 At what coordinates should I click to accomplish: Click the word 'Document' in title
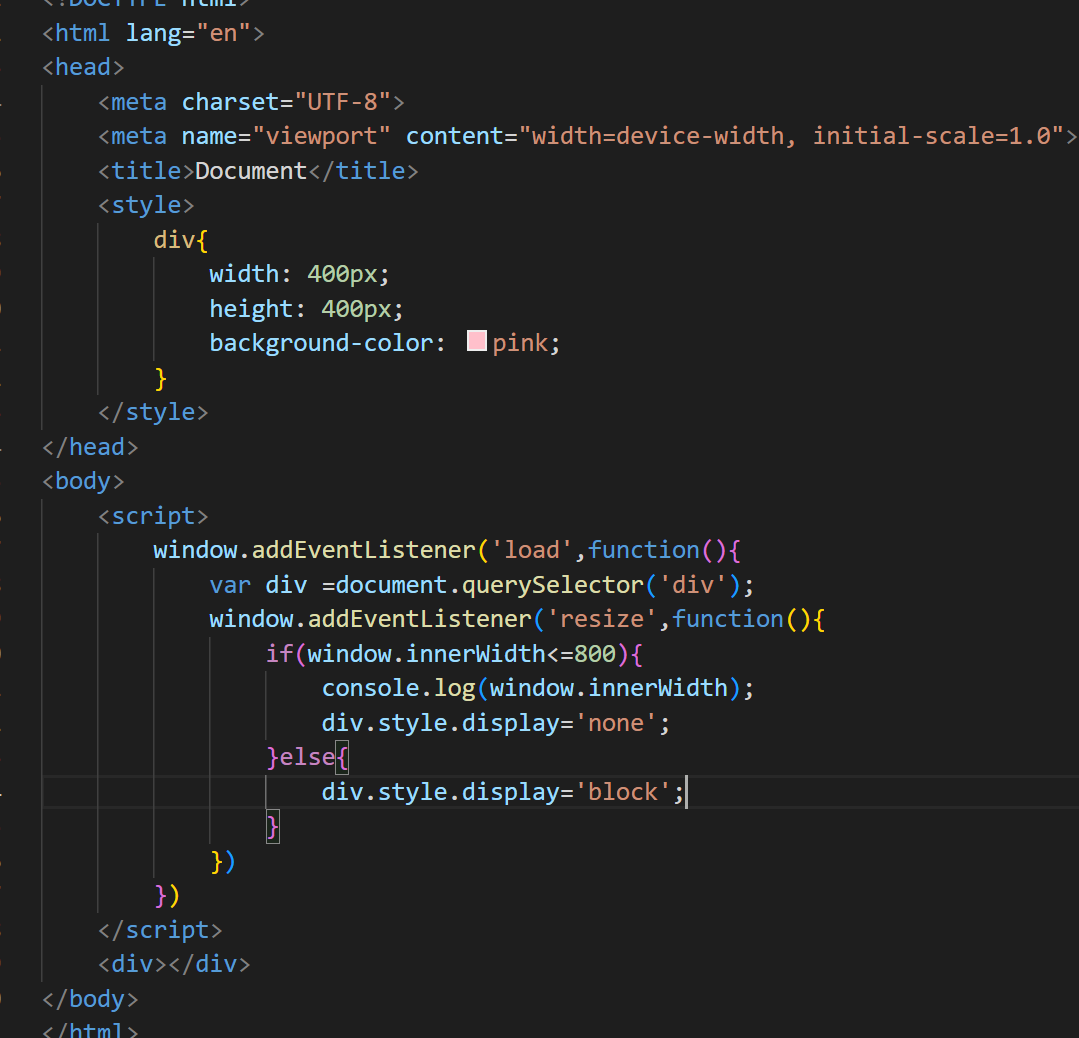tap(251, 171)
